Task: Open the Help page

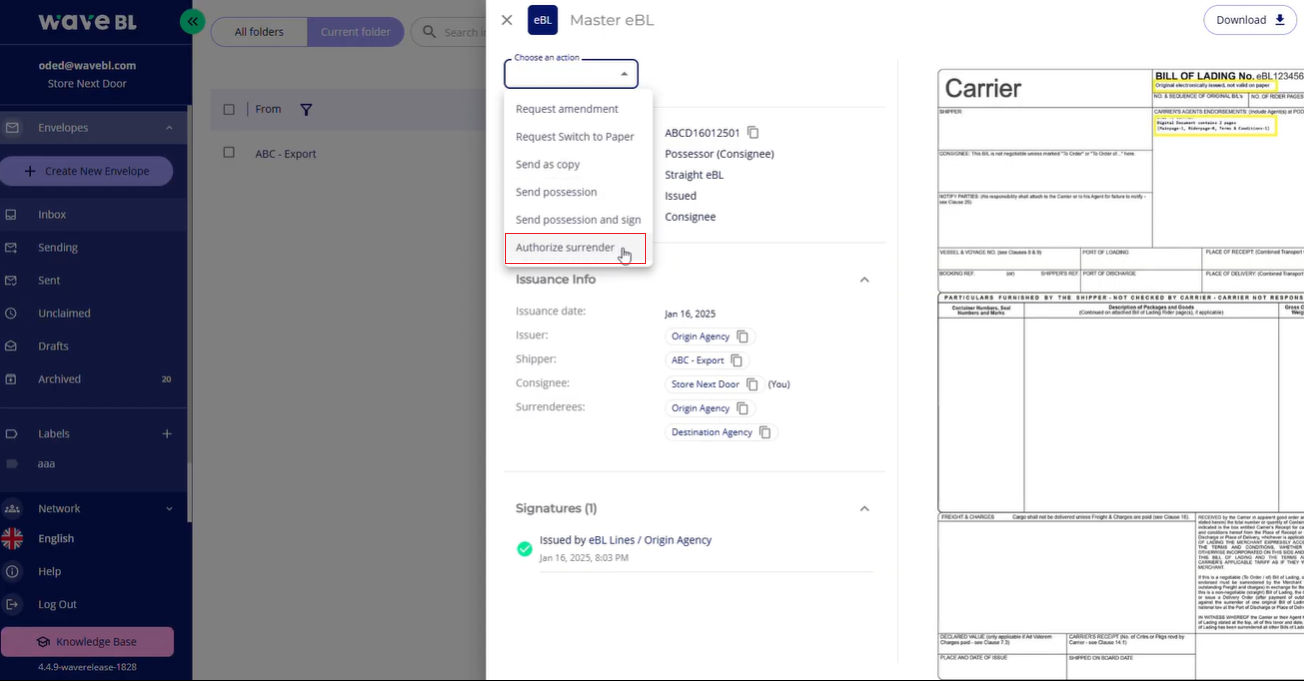Action: click(49, 571)
